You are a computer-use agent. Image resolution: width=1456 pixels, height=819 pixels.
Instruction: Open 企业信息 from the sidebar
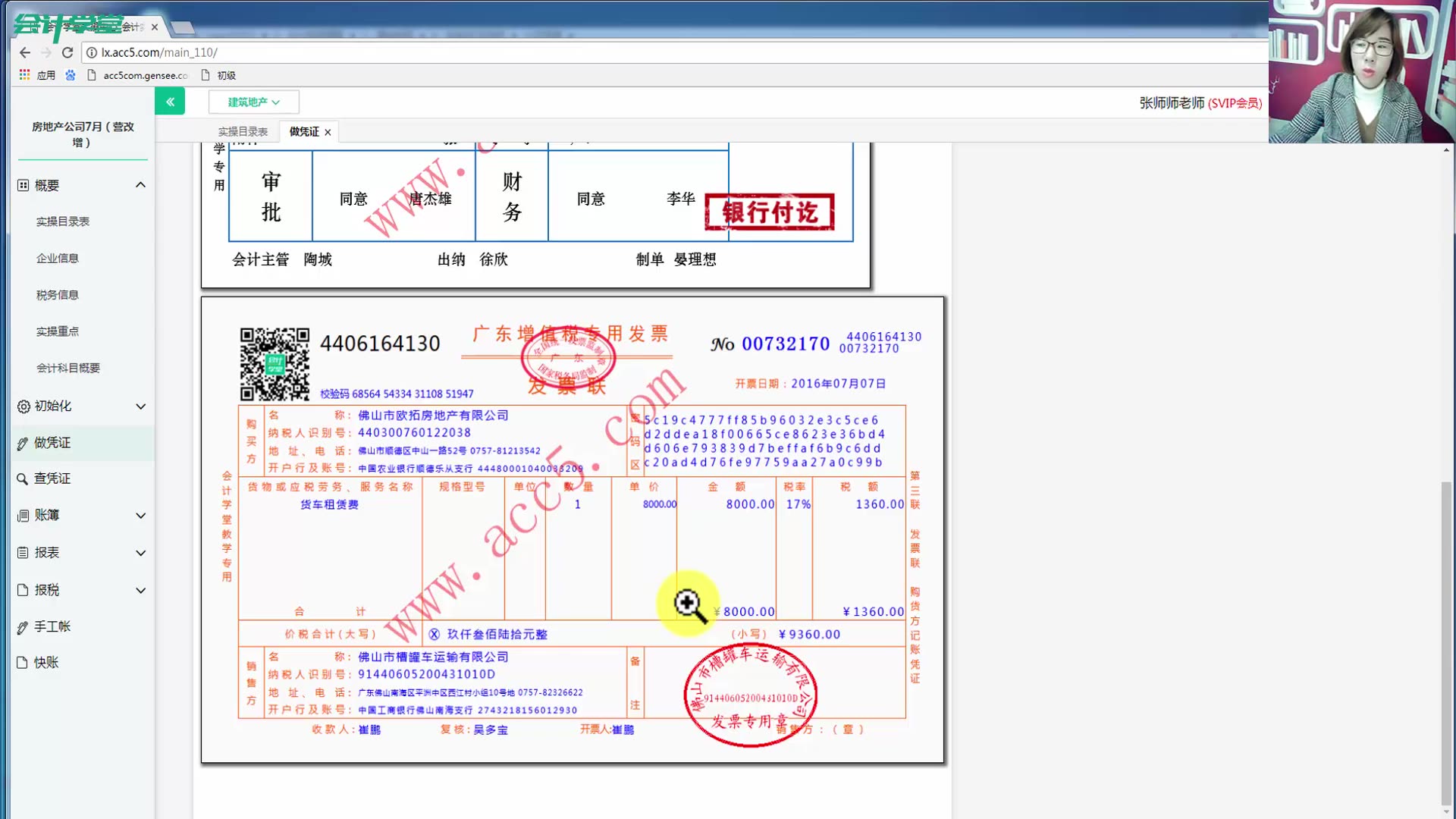pyautogui.click(x=57, y=258)
